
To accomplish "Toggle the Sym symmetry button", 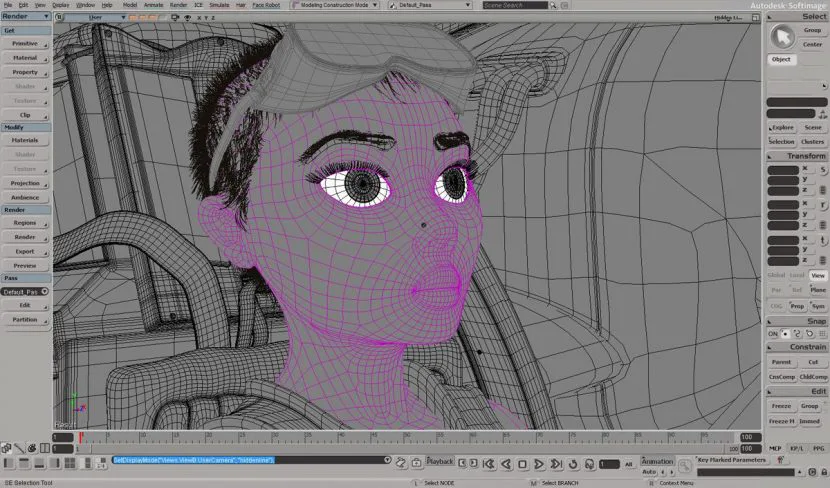I will click(818, 306).
